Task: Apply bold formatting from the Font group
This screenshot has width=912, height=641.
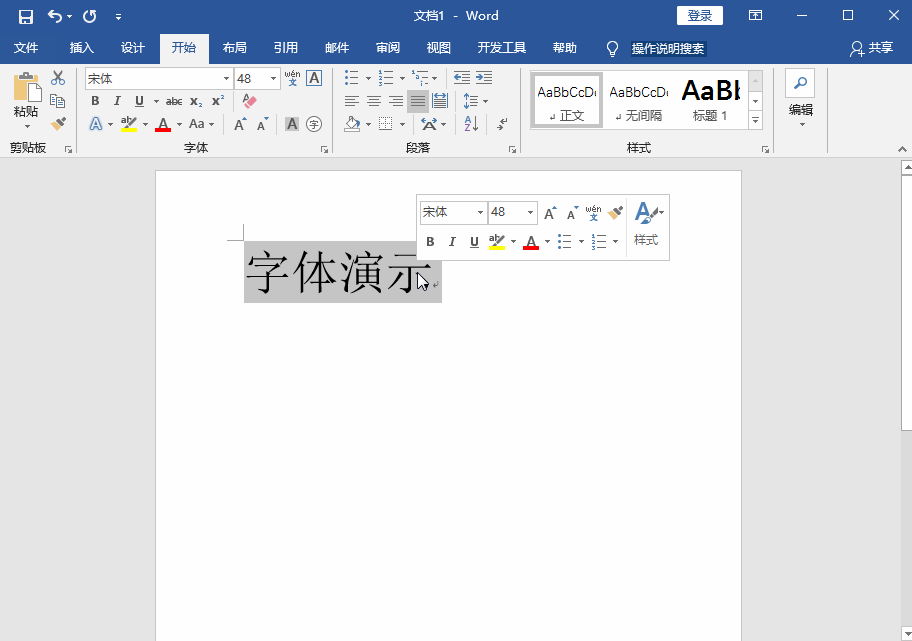Action: pyautogui.click(x=95, y=100)
